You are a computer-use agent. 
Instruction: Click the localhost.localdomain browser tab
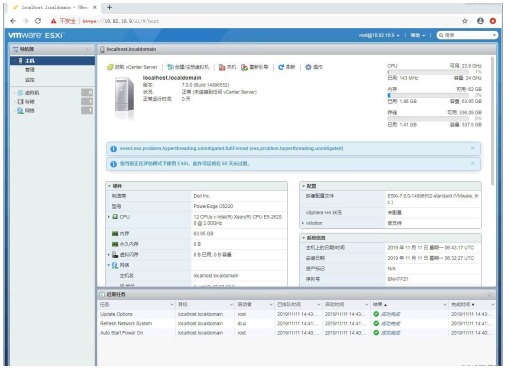point(53,7)
